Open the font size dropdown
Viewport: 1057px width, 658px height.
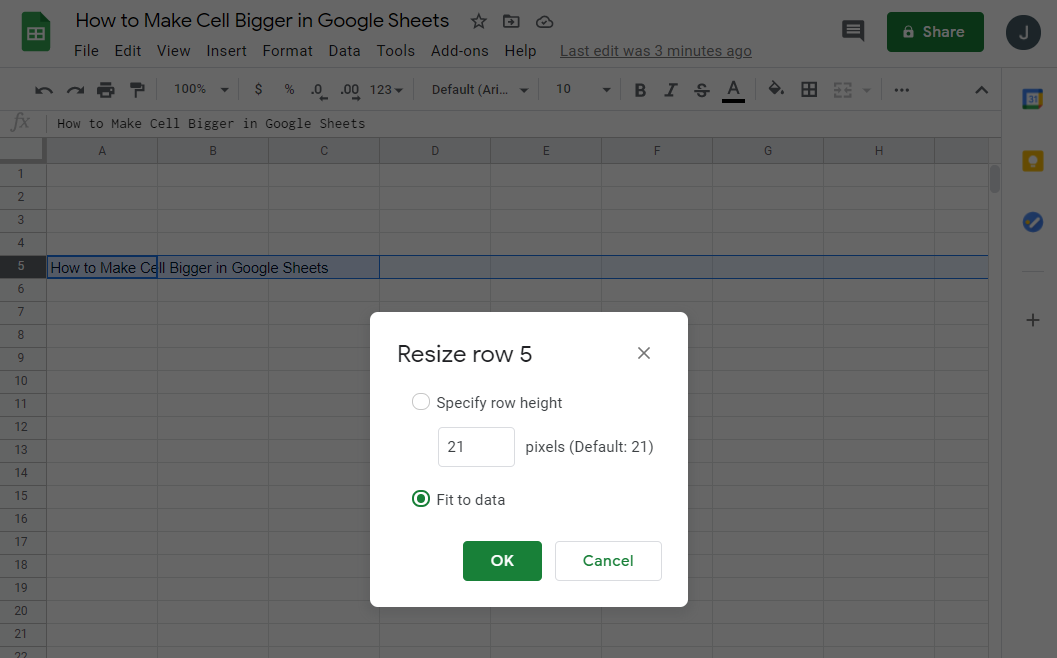(x=582, y=90)
